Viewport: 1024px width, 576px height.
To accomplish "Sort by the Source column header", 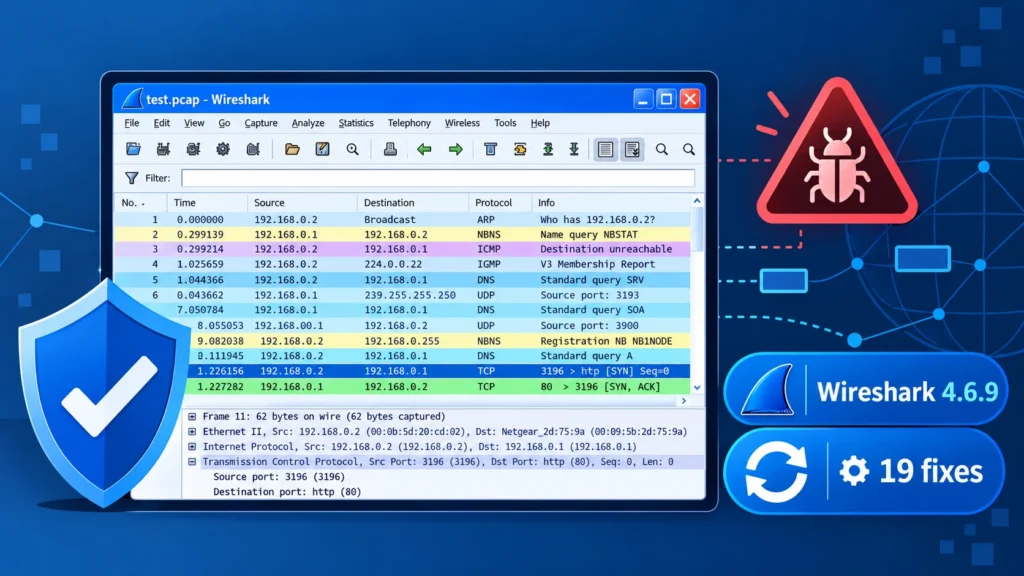I will click(302, 202).
